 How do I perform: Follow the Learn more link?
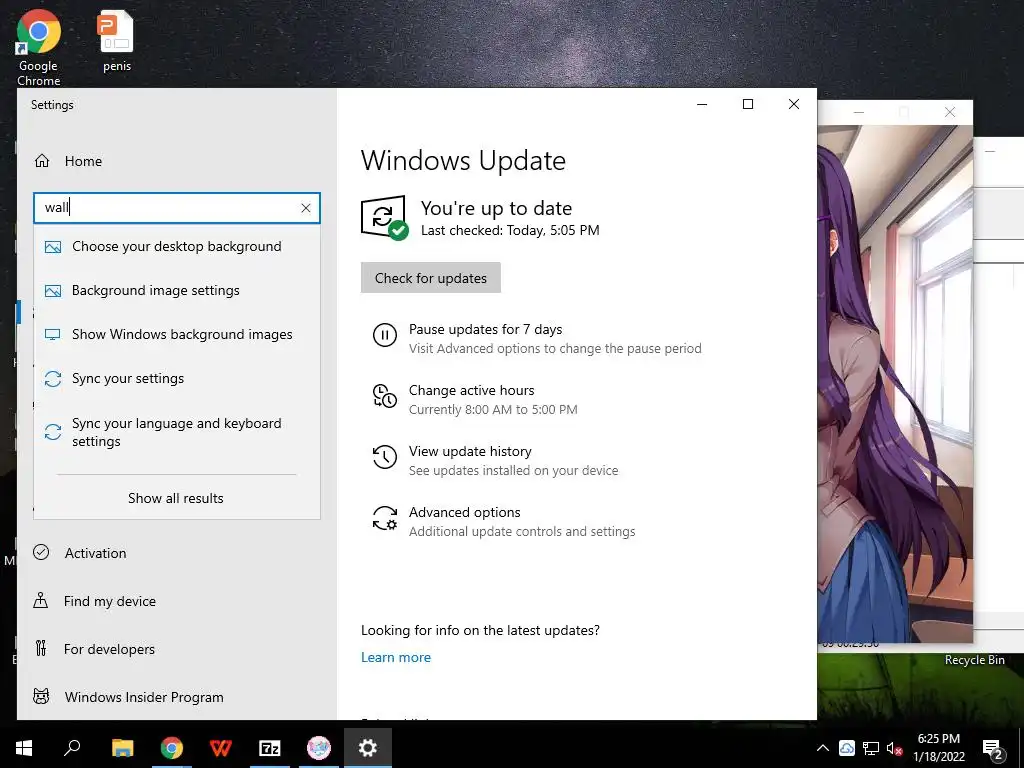coord(396,658)
